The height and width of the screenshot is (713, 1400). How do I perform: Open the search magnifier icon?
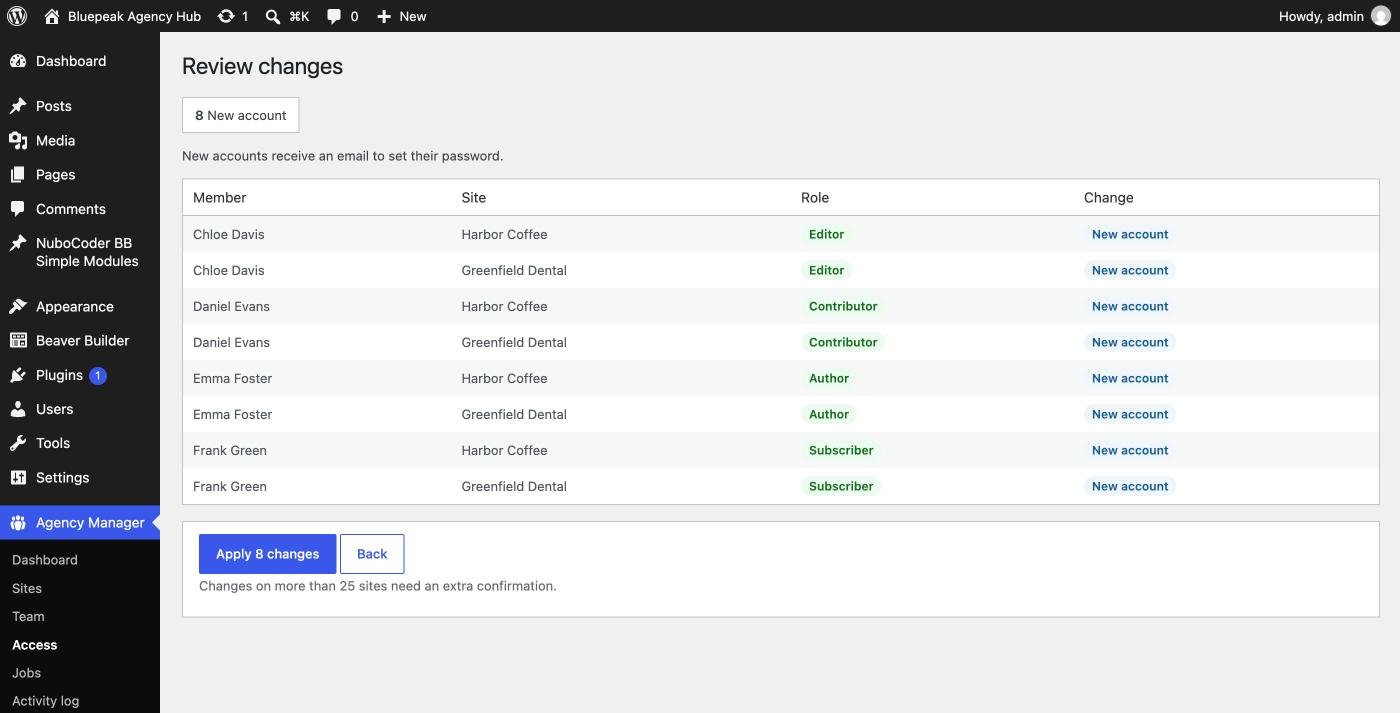pyautogui.click(x=272, y=16)
